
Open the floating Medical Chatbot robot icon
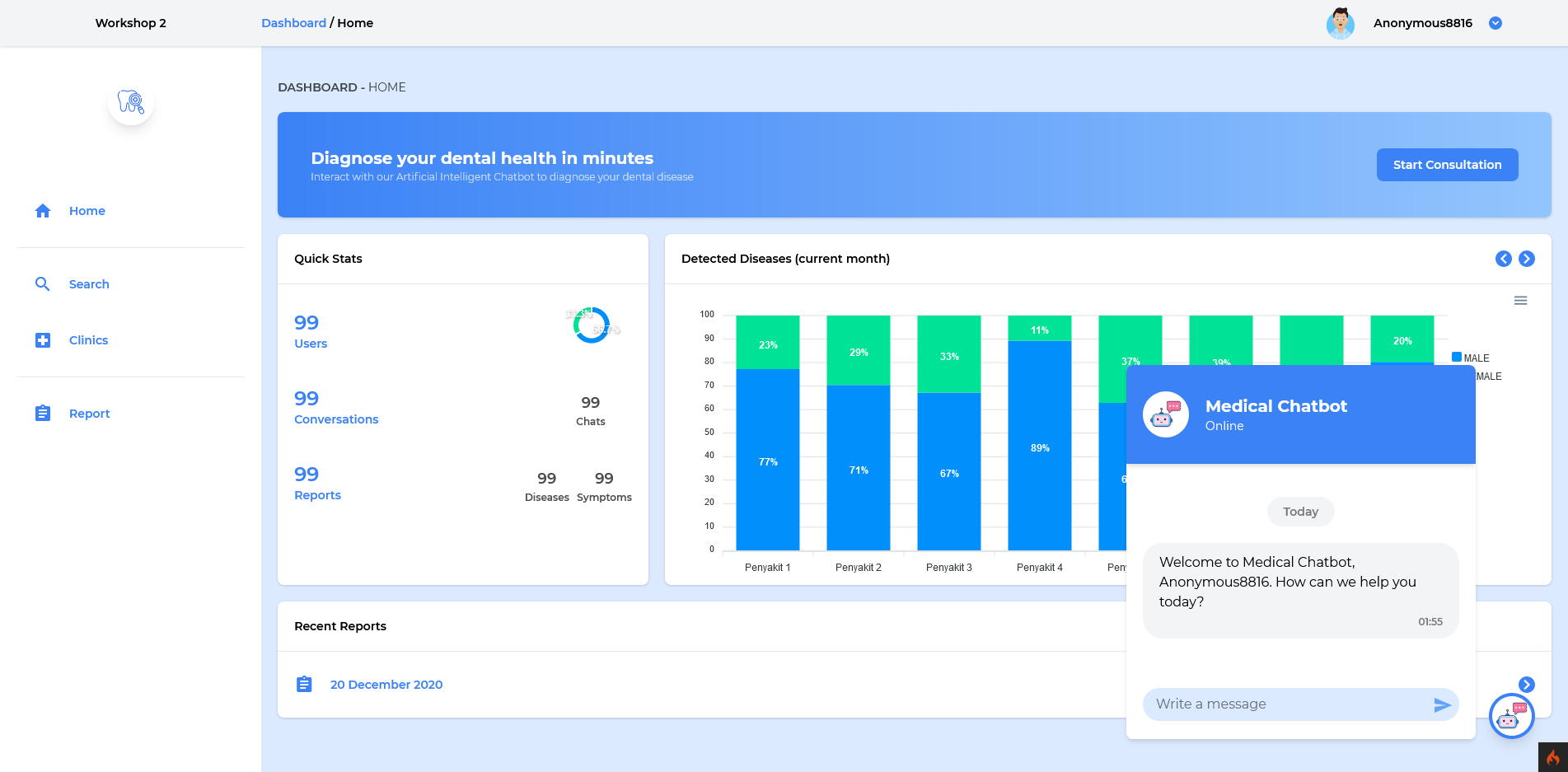click(1511, 716)
